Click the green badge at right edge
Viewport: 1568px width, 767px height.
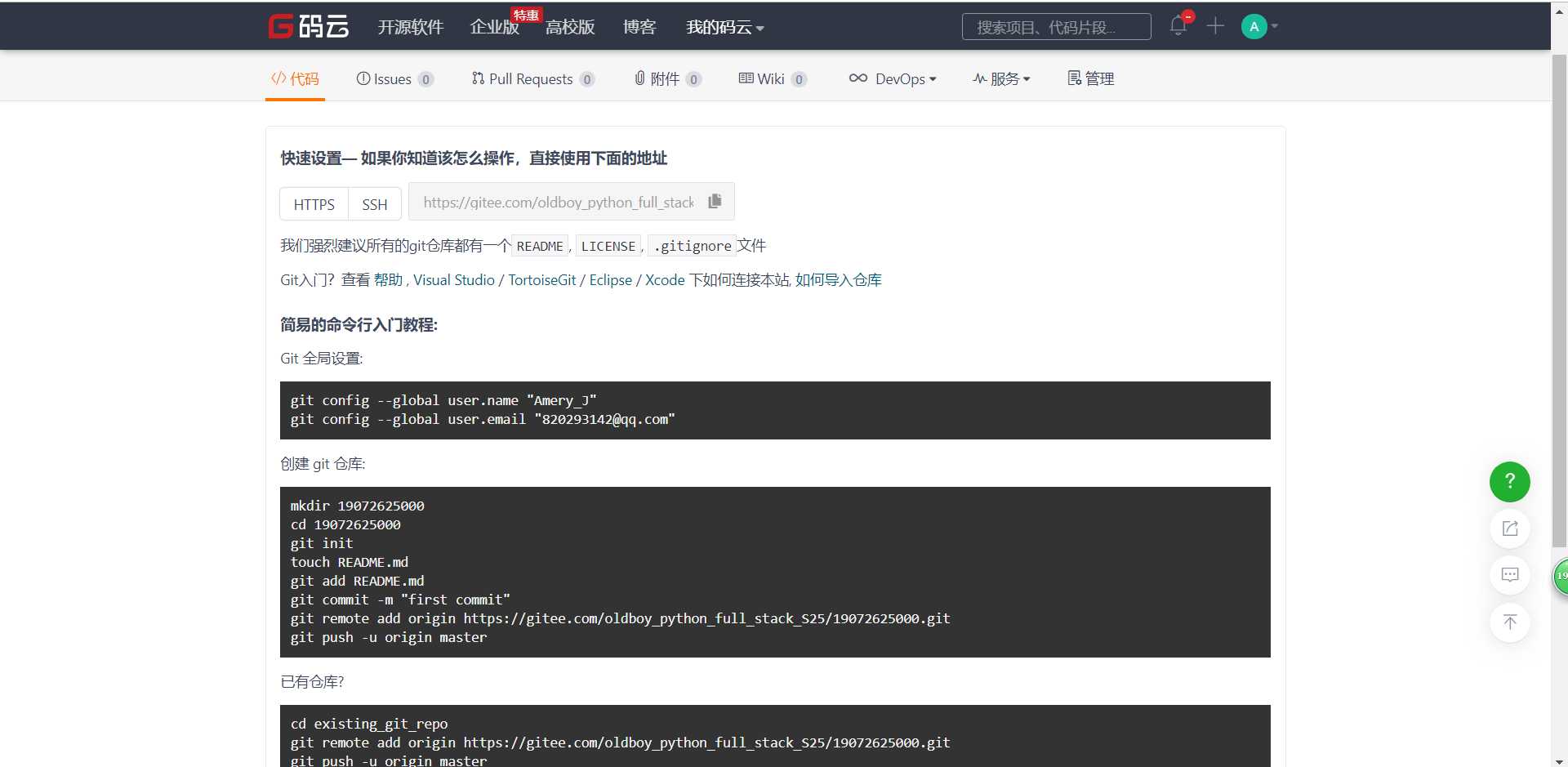[x=1561, y=576]
